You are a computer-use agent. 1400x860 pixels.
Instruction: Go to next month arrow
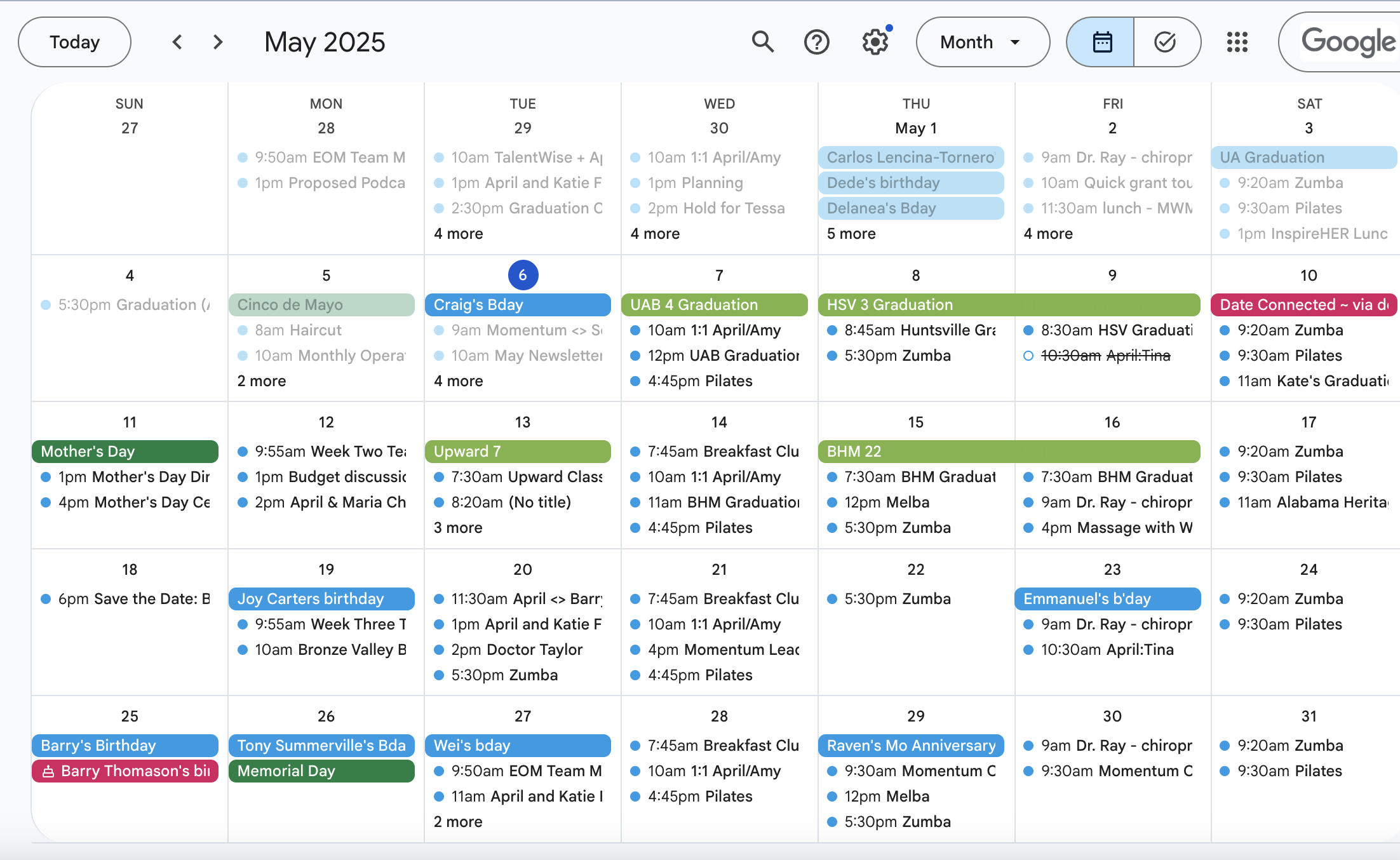click(x=218, y=42)
